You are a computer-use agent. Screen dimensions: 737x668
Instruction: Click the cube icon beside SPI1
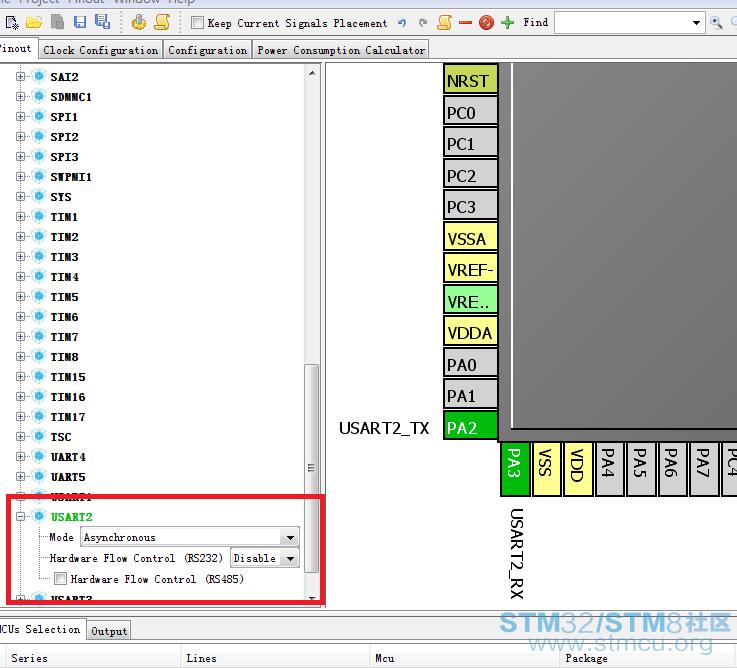pyautogui.click(x=39, y=117)
